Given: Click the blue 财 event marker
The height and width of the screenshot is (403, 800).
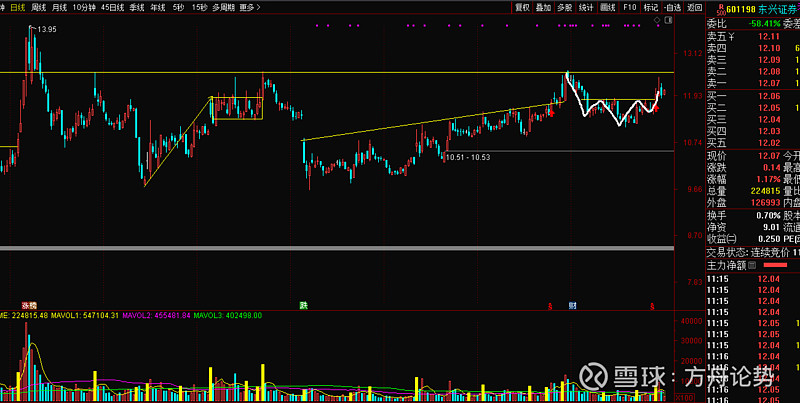Looking at the screenshot, I should coord(572,303).
